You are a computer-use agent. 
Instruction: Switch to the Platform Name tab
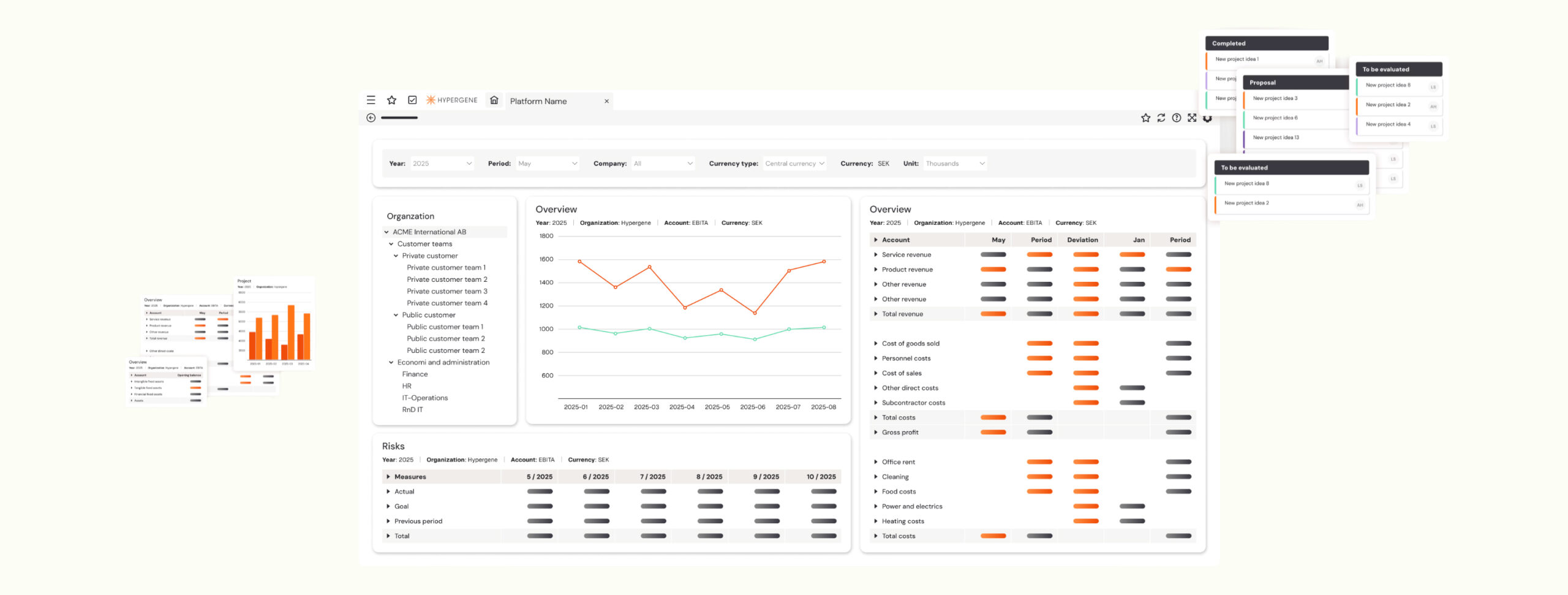(538, 101)
